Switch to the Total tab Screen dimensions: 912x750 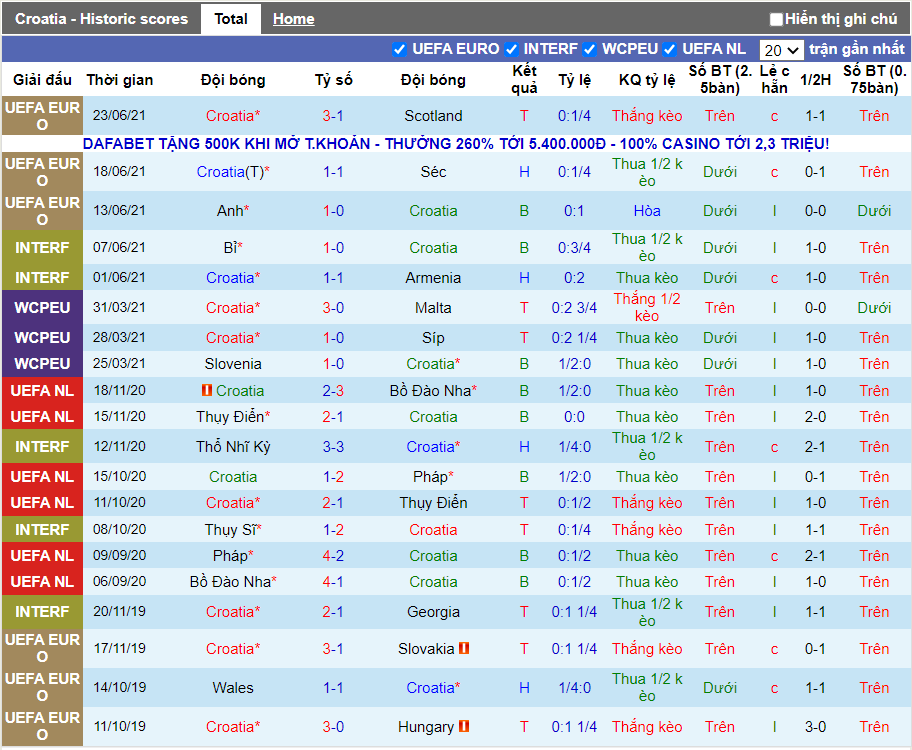pos(231,19)
